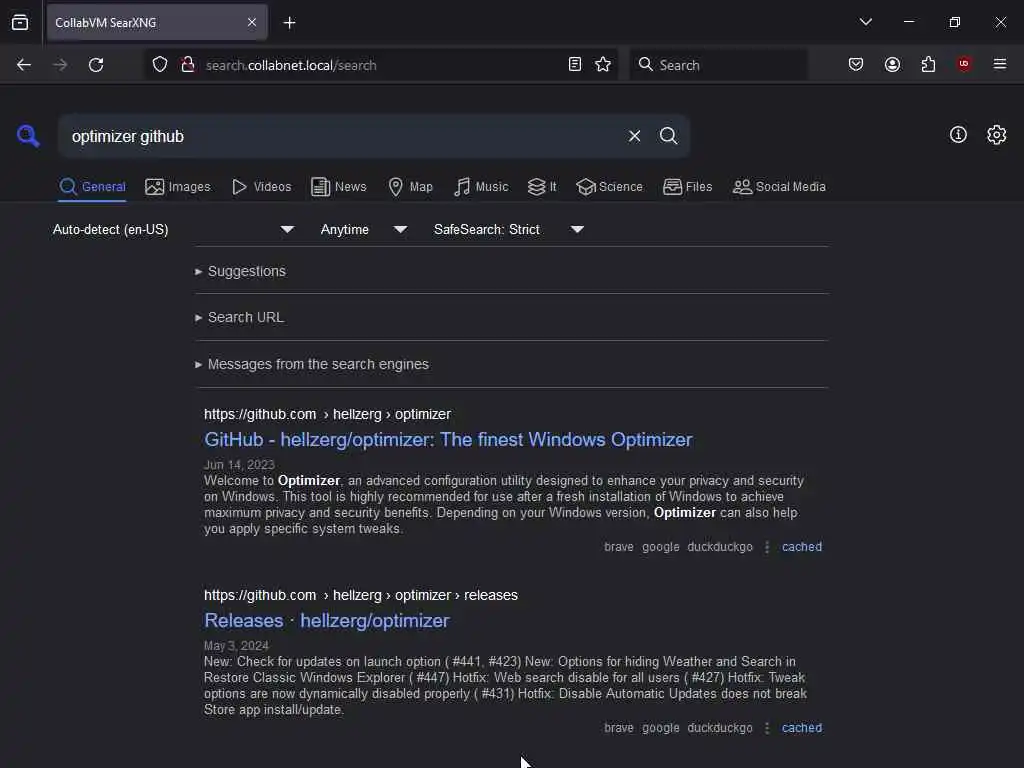Screen dimensions: 1024x768
Task: Close the CollabVM SearXNG tab
Action: pos(252,22)
